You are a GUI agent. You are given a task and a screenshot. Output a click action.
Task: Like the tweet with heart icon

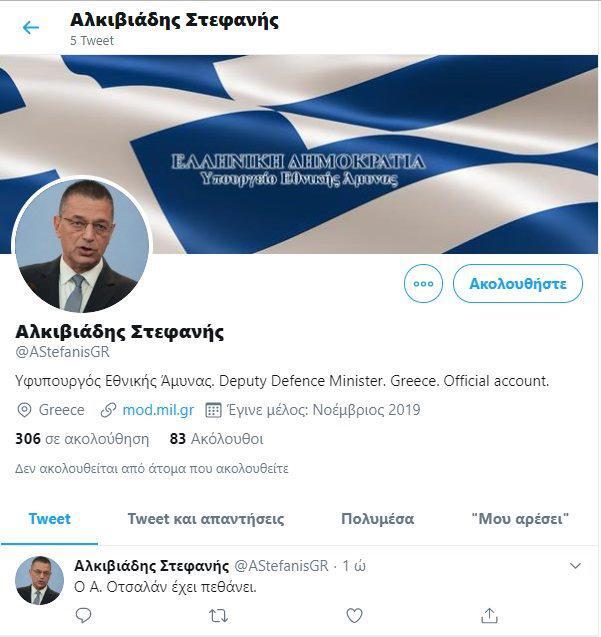click(x=354, y=615)
